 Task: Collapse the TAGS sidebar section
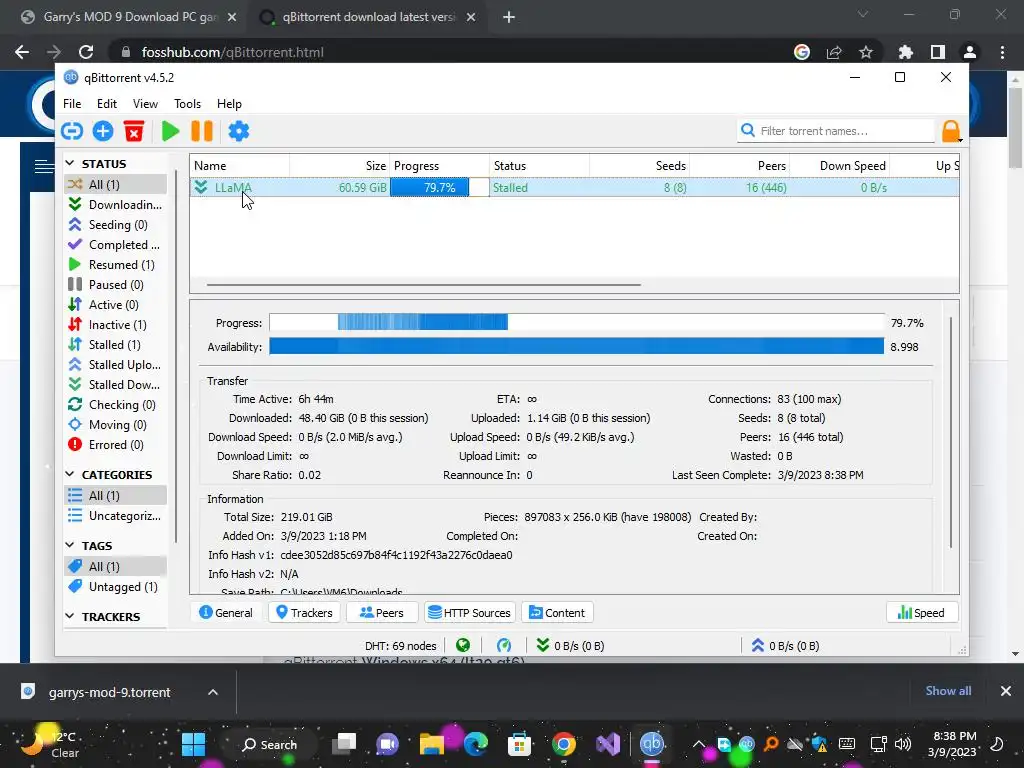point(71,545)
